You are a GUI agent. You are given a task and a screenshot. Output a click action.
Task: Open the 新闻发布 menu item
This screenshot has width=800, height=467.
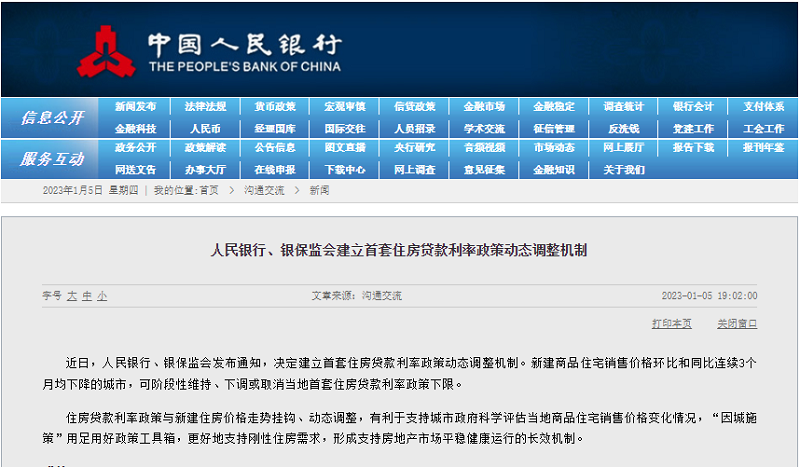(x=135, y=107)
